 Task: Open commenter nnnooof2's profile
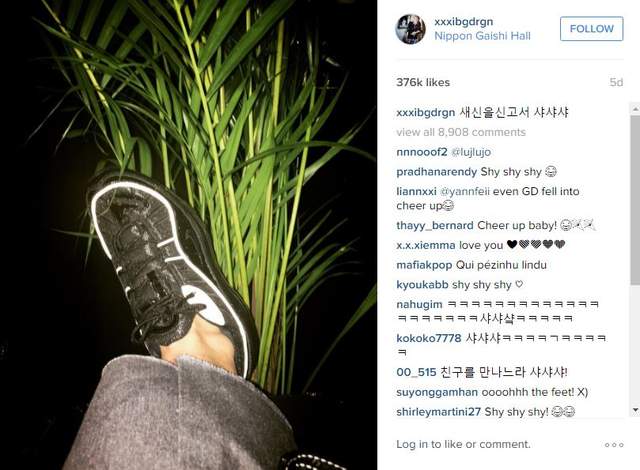[x=422, y=152]
